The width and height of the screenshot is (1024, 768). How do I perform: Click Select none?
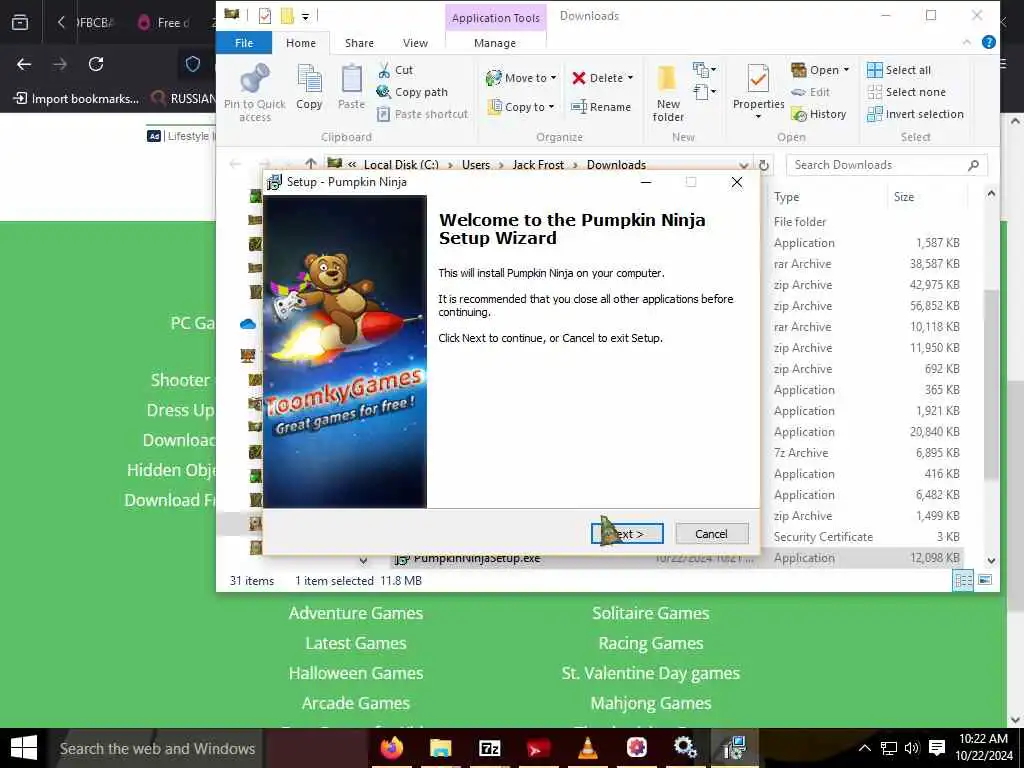(906, 92)
